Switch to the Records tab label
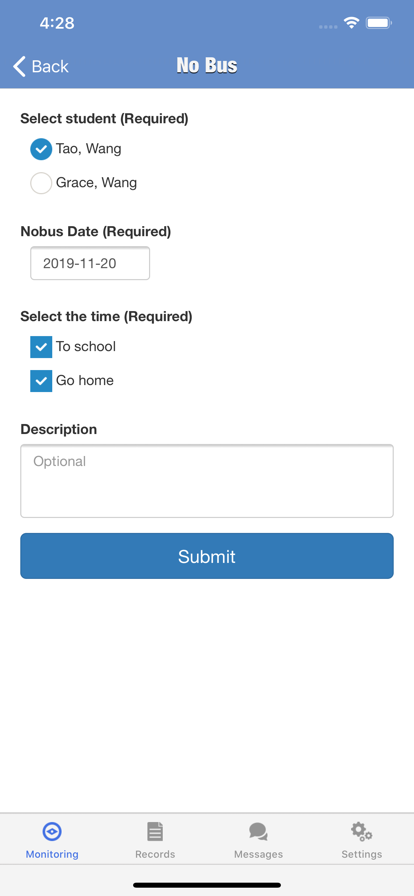Screen dimensions: 414x896 155,854
